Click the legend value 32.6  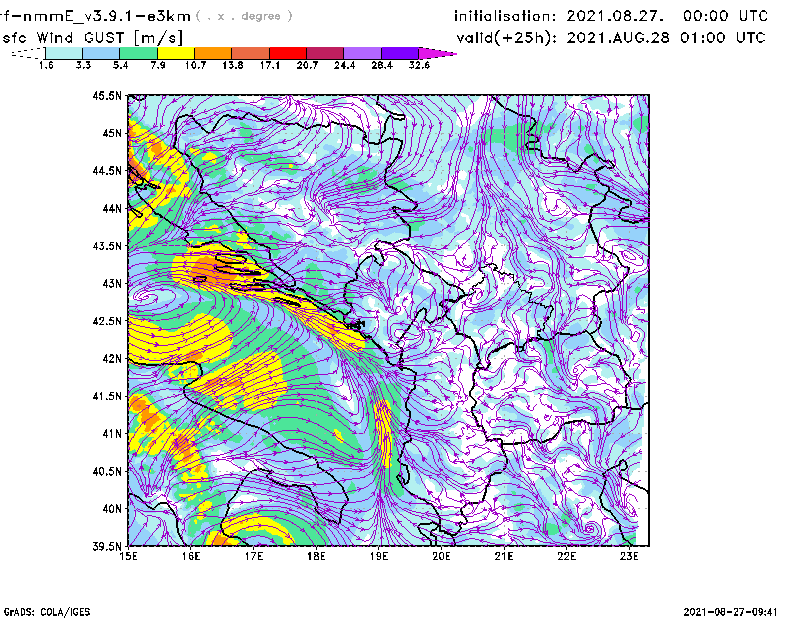point(419,65)
